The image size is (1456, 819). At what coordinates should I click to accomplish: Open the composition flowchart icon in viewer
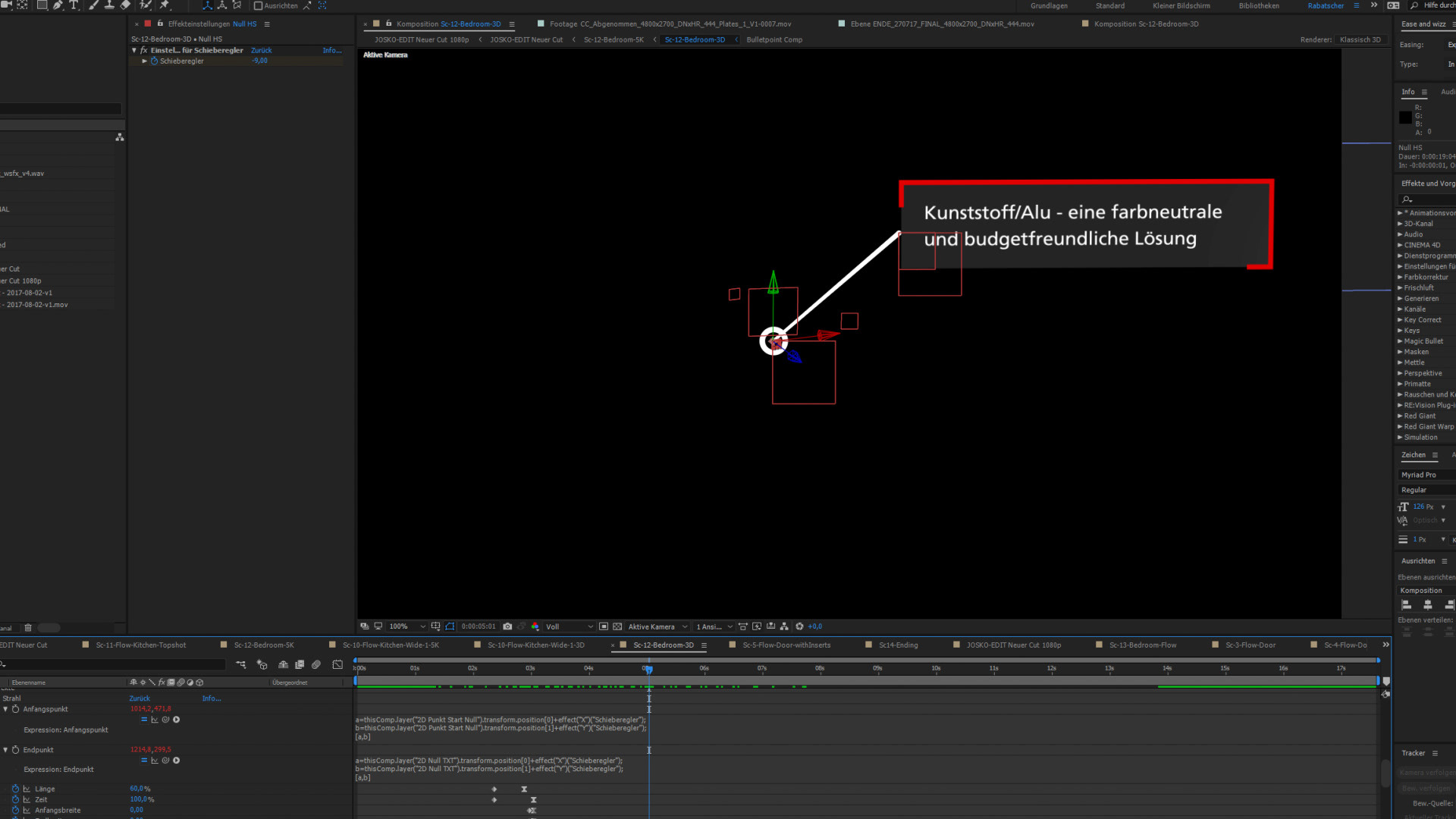tap(784, 626)
